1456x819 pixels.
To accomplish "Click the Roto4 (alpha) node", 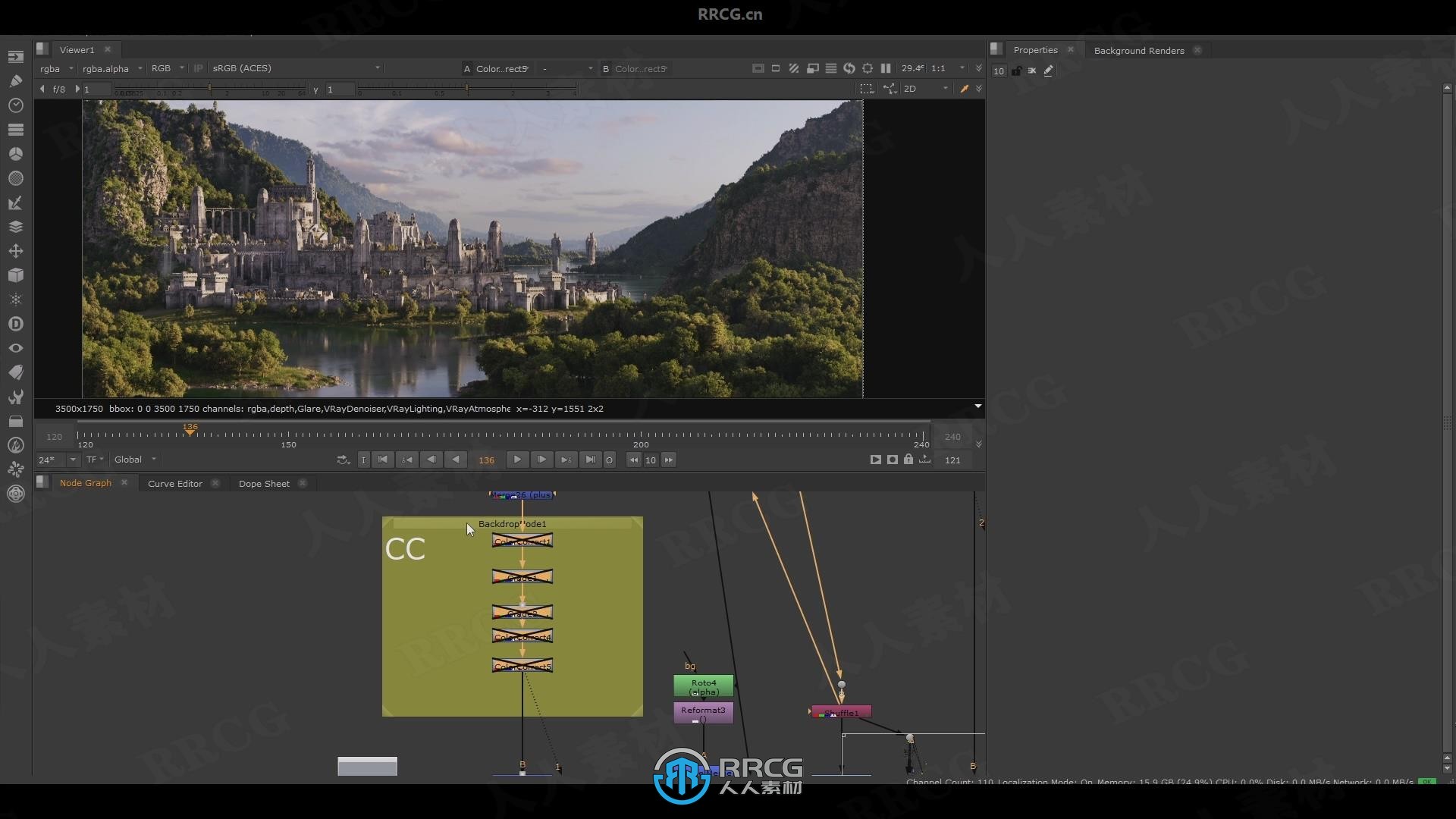I will (x=704, y=686).
